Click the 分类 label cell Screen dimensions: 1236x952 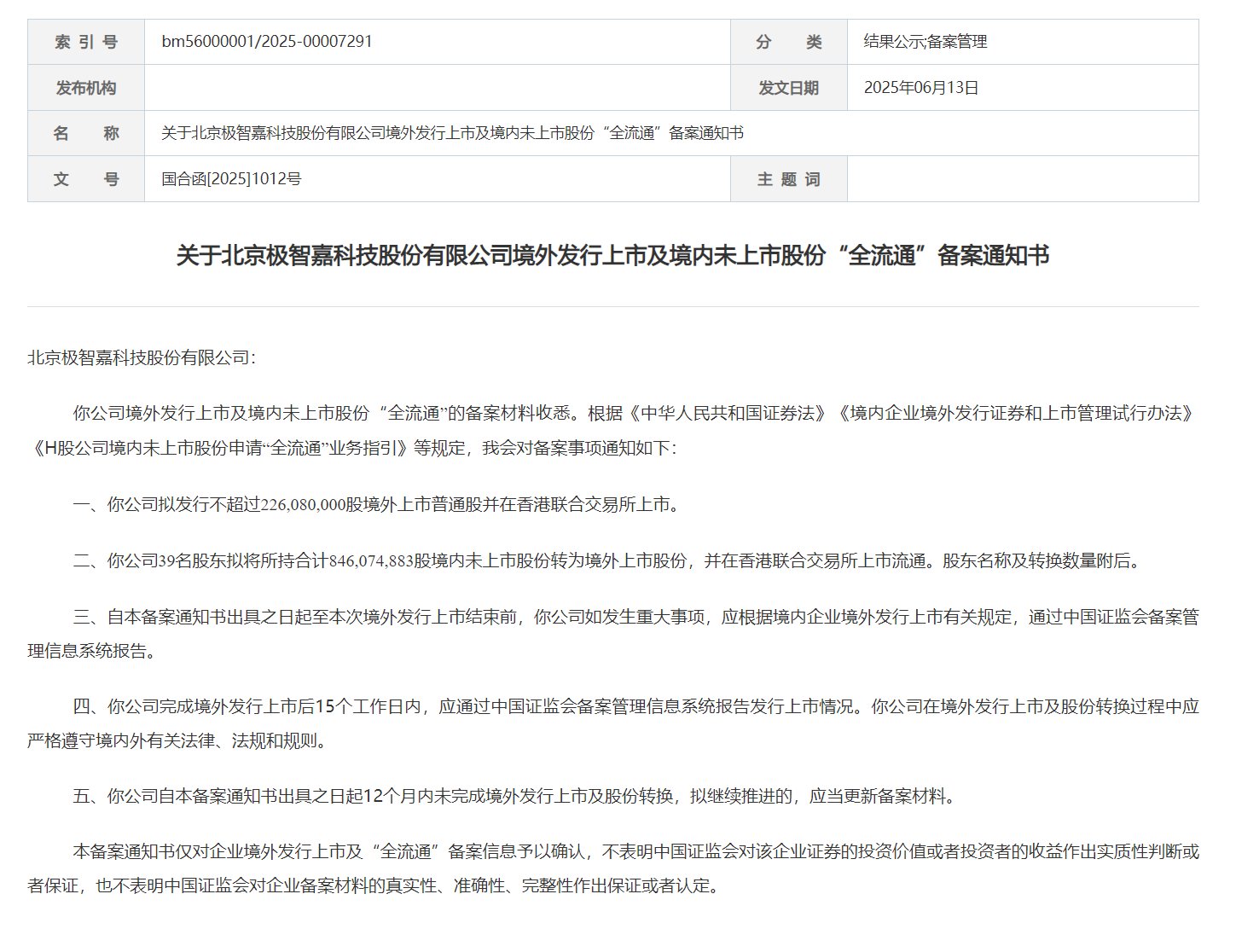pos(789,42)
